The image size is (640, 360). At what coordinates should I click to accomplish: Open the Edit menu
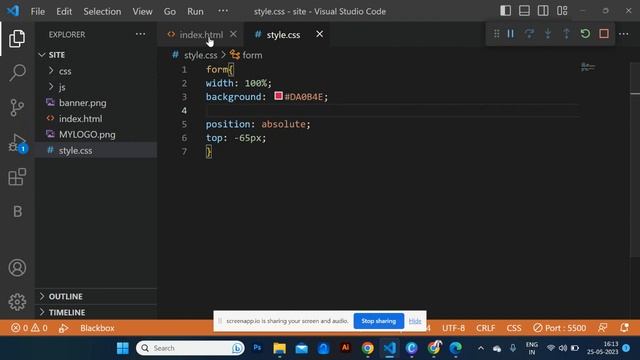coord(64,11)
